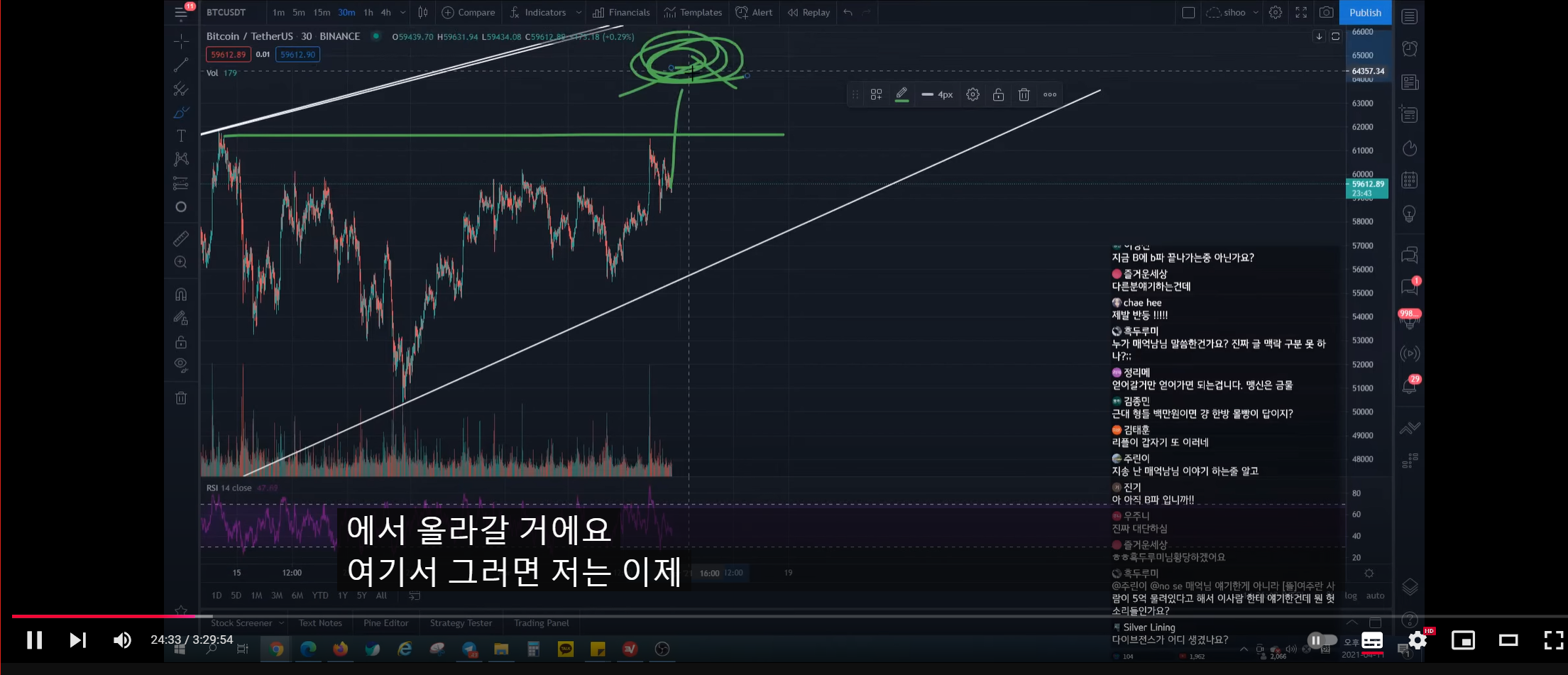Delete selected drawing via floating toolbar trash
This screenshot has height=675, width=1568.
[1024, 94]
